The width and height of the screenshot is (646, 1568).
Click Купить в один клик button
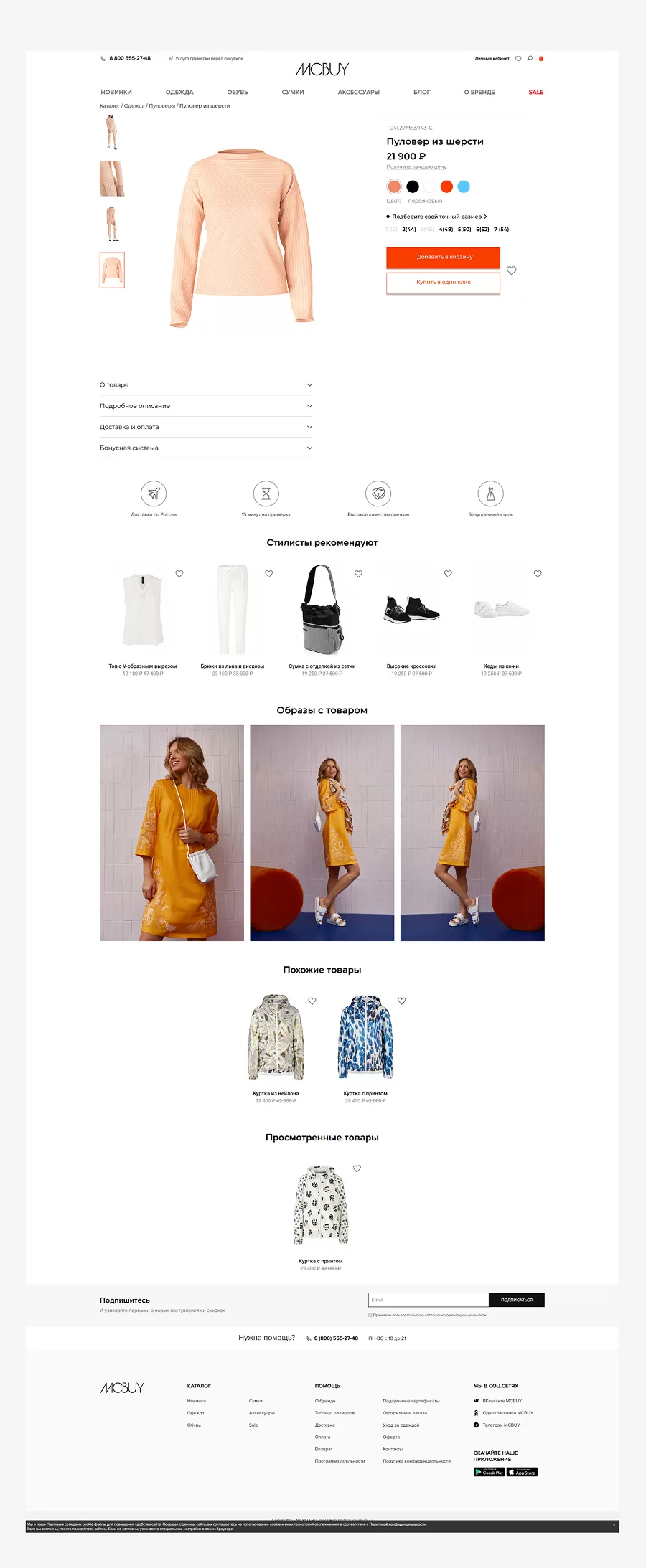[444, 283]
